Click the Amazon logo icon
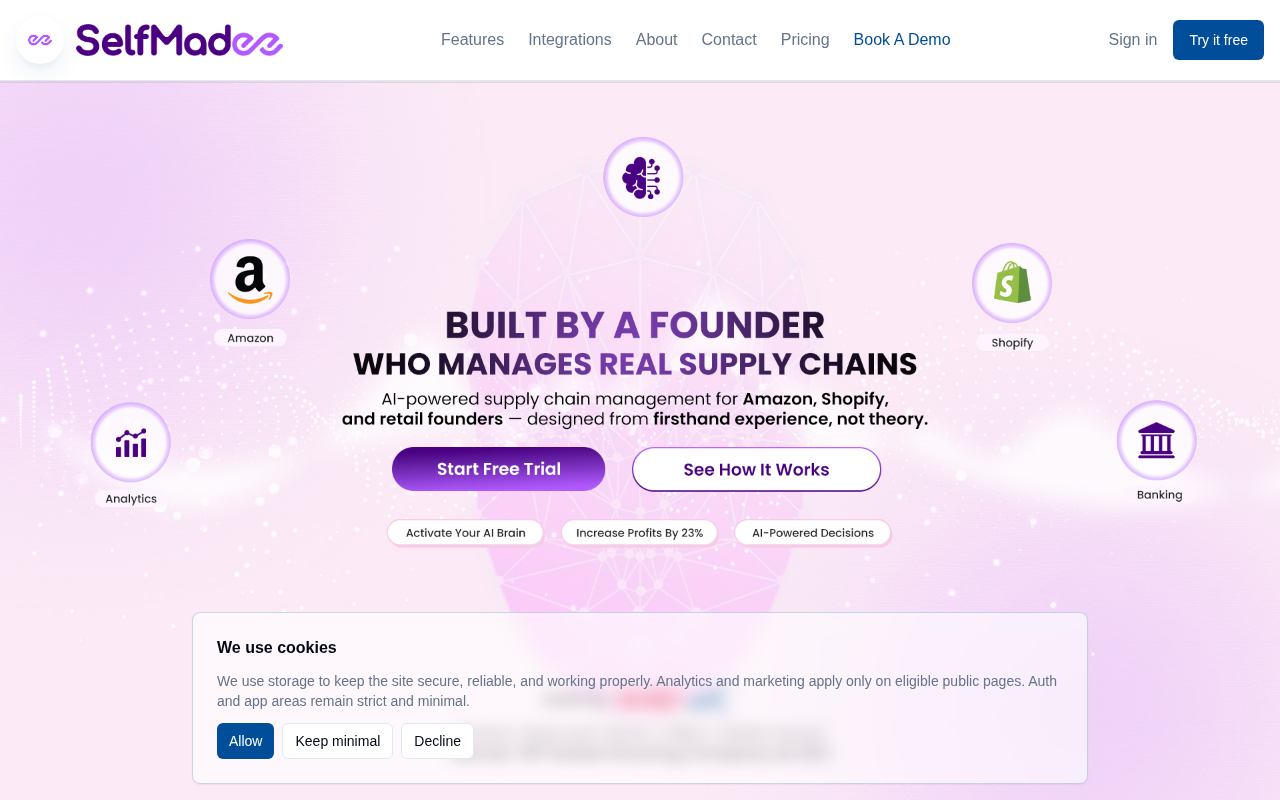The image size is (1280, 800). (x=250, y=279)
